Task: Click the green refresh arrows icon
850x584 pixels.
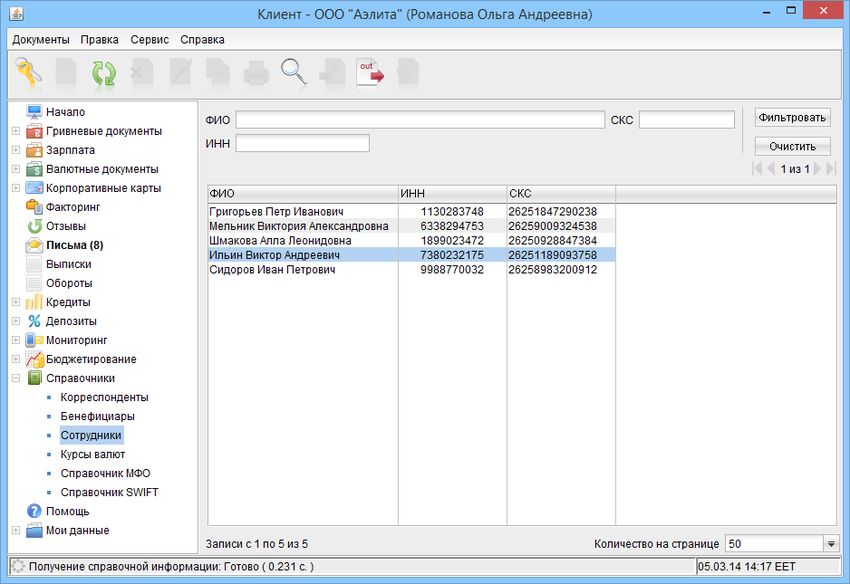Action: (x=104, y=73)
